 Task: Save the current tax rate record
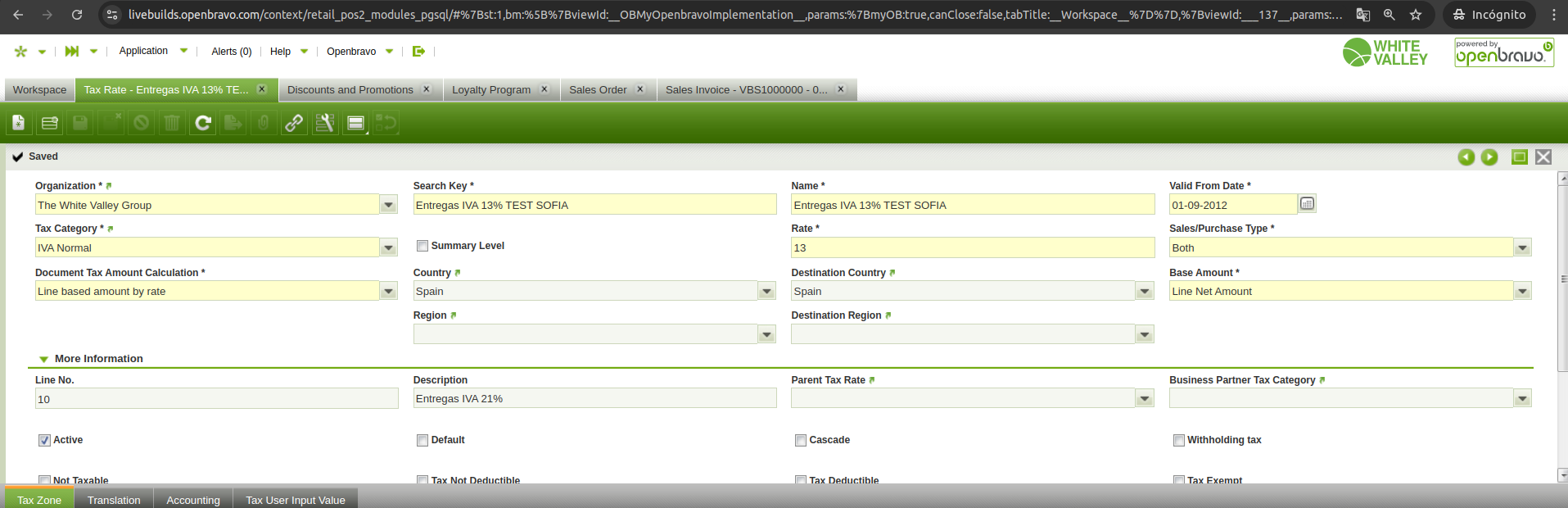coord(80,123)
